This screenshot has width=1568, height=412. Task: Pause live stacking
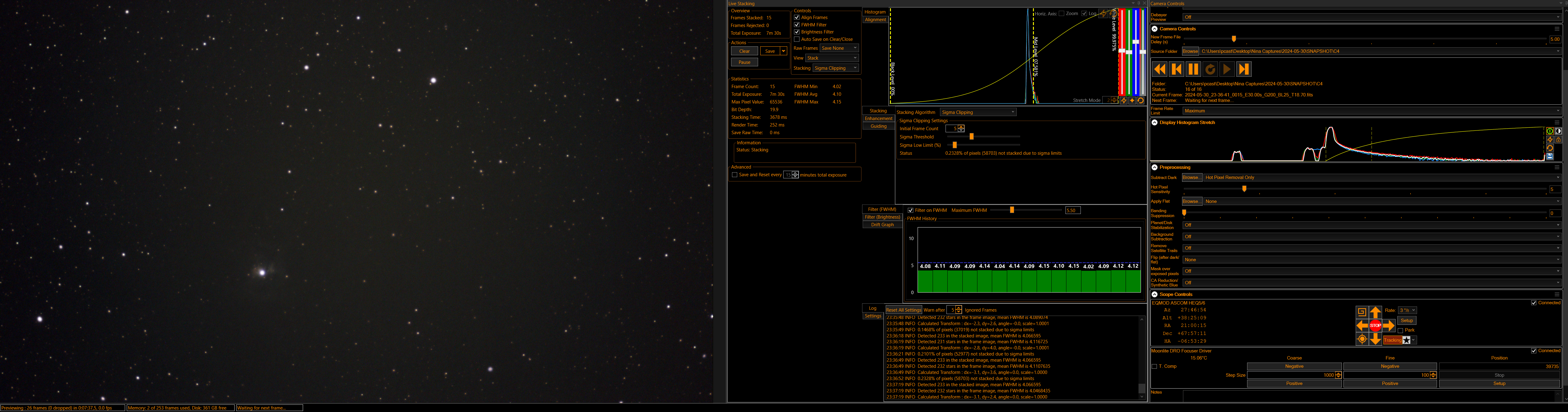745,62
